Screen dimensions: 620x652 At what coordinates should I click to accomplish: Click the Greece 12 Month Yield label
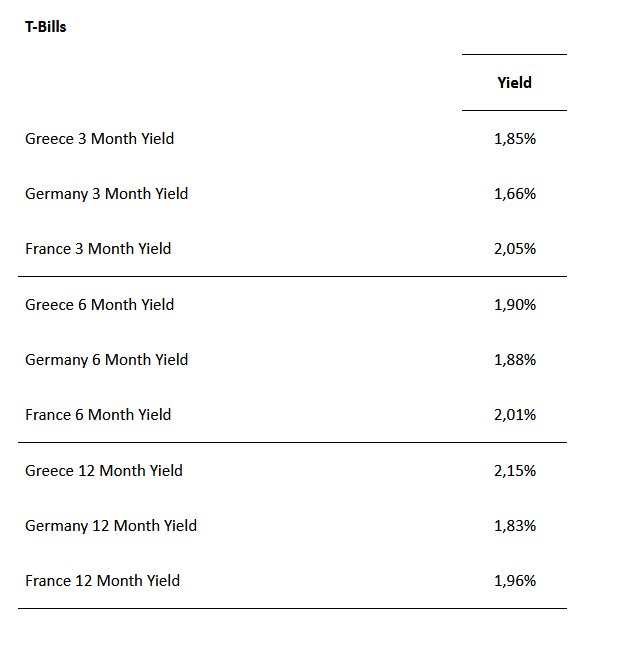[x=104, y=471]
